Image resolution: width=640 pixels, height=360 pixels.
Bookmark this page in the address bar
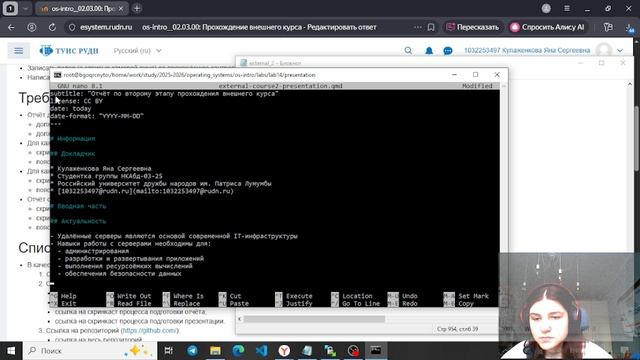(x=431, y=27)
